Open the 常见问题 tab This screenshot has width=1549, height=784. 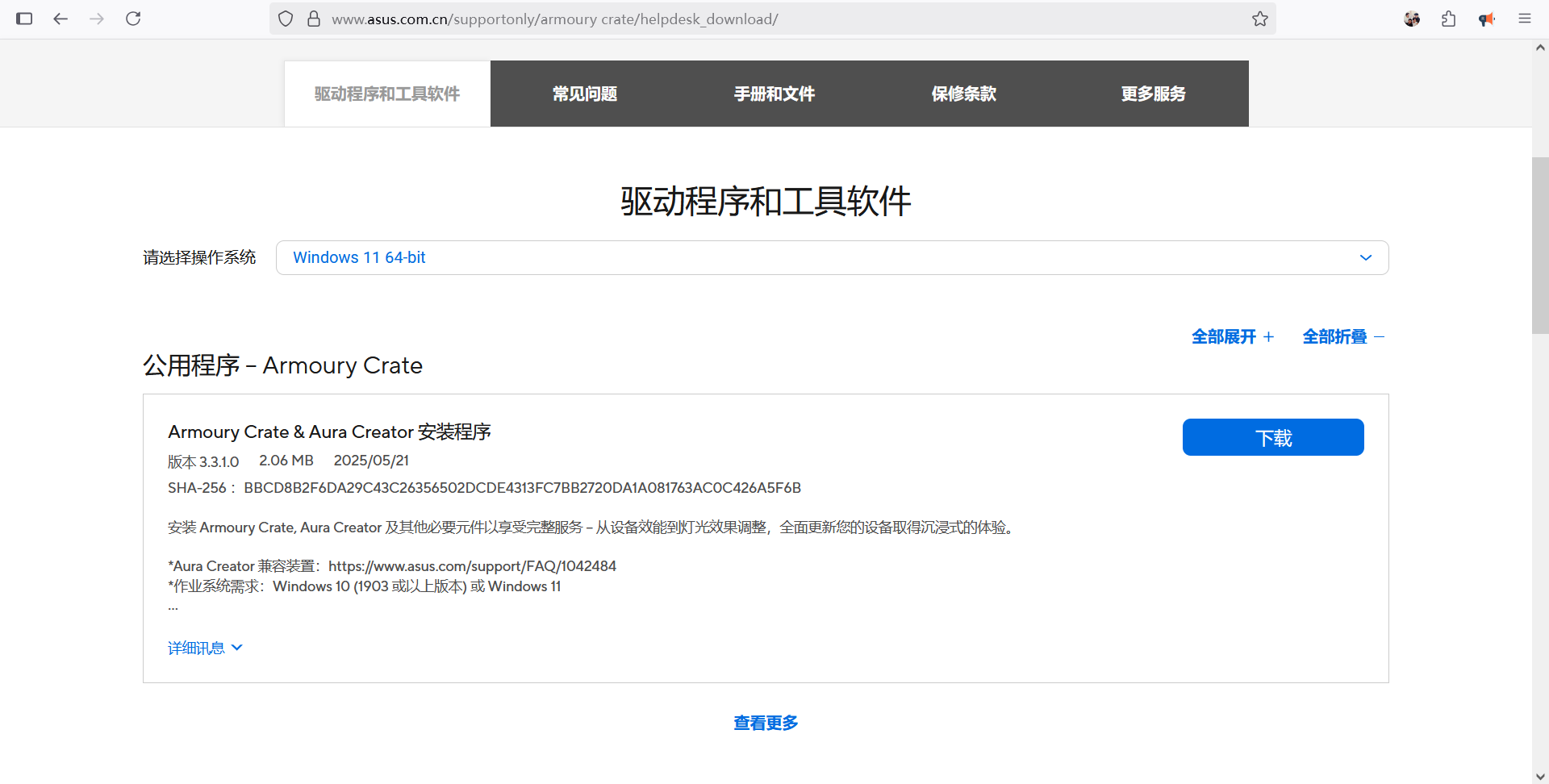585,94
